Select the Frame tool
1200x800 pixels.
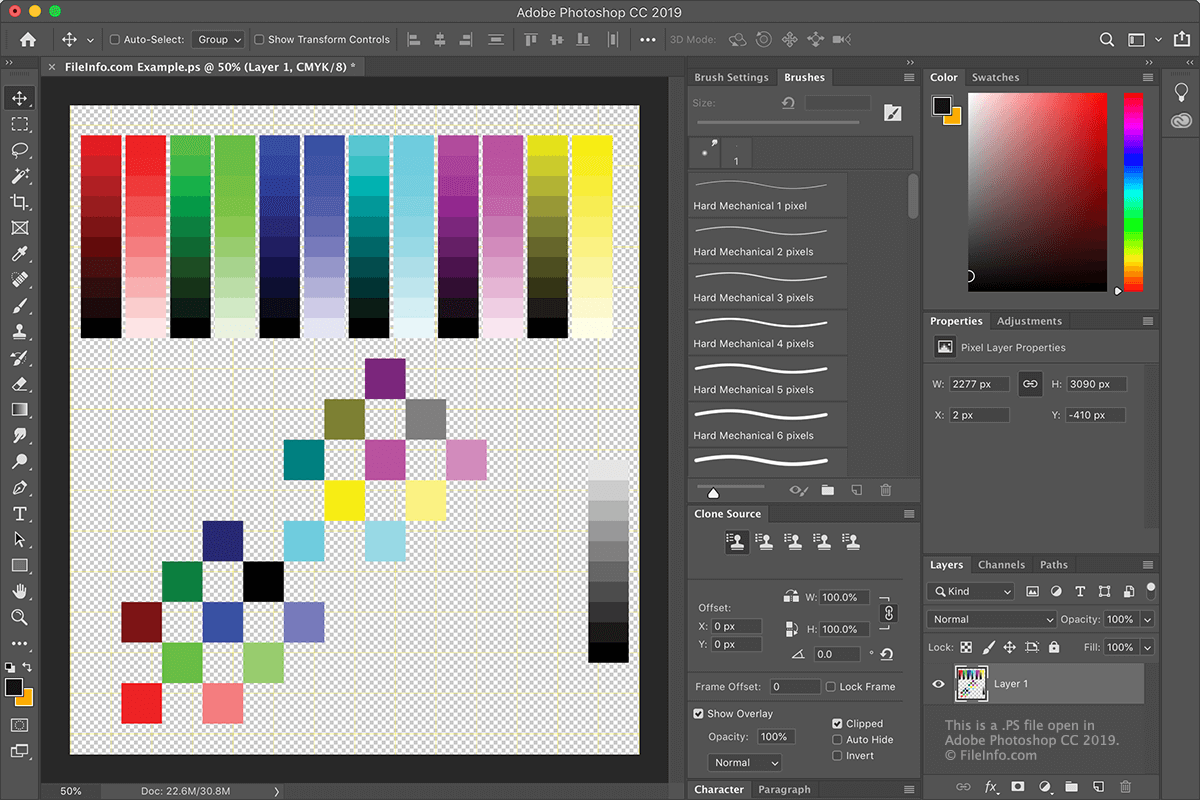tap(20, 228)
